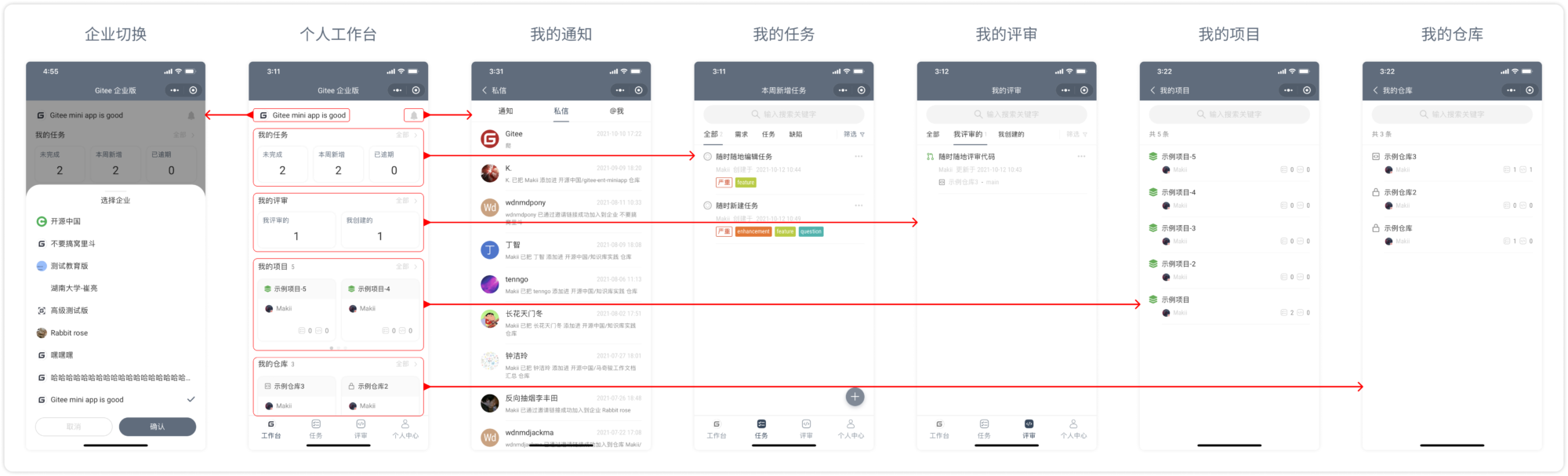Image resolution: width=1568 pixels, height=476 pixels.
Task: Go back using chevron beside 我的项目 title
Action: pos(1152,90)
